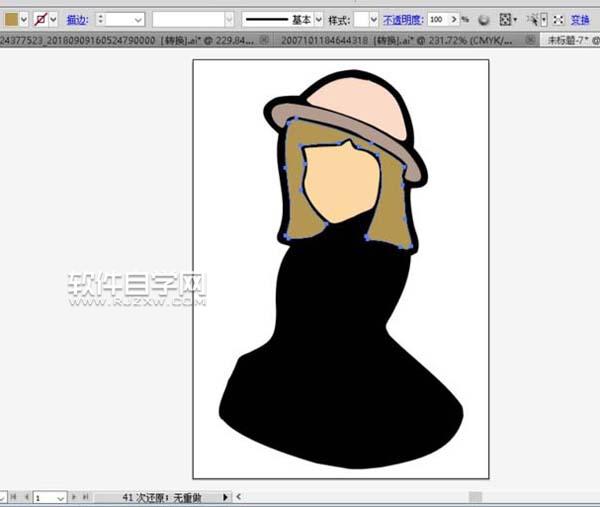This screenshot has width=600, height=507.
Task: Click the status bar arrow after 无重做
Action: click(x=225, y=497)
